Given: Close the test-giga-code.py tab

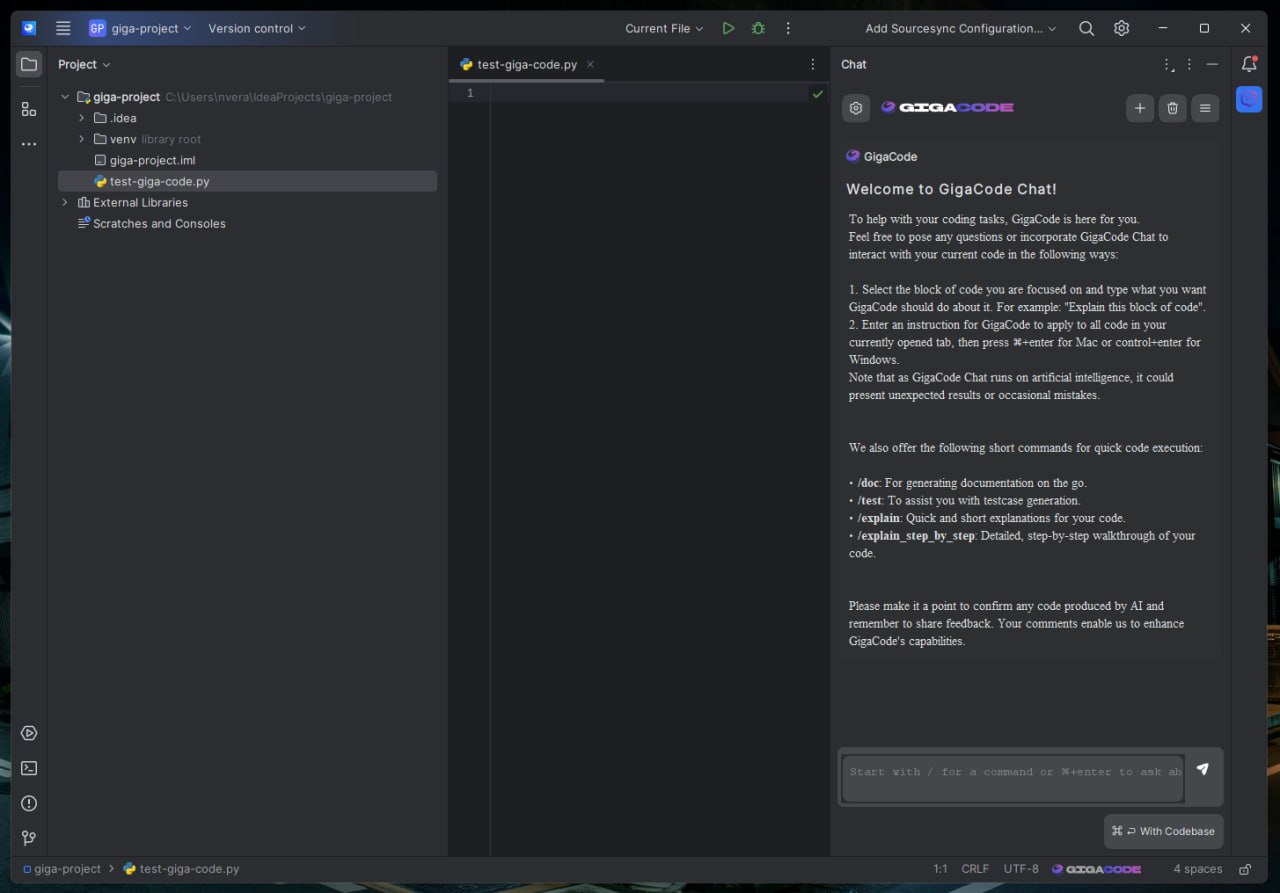Looking at the screenshot, I should [x=590, y=64].
